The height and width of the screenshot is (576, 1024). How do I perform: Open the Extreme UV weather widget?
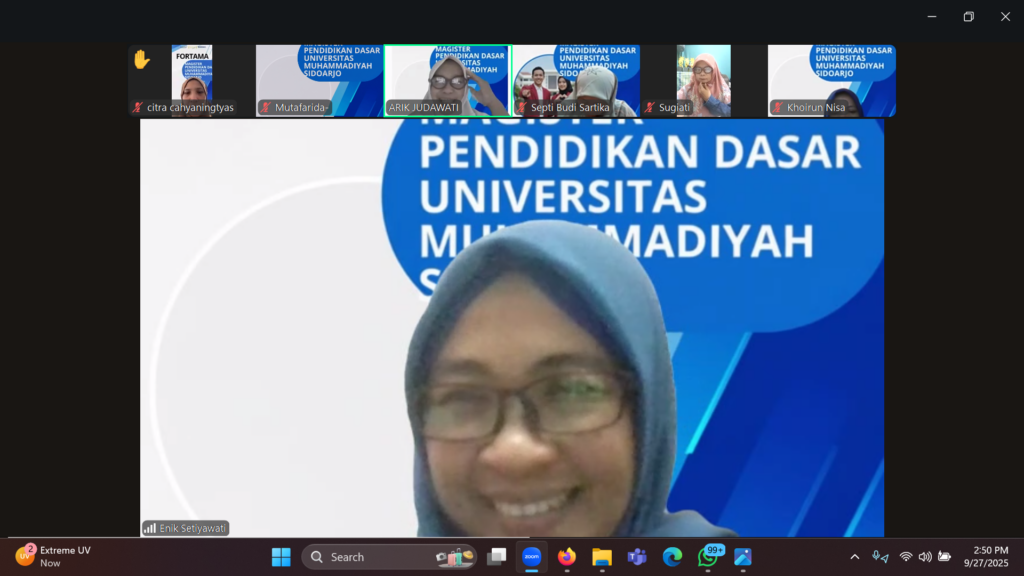point(54,556)
